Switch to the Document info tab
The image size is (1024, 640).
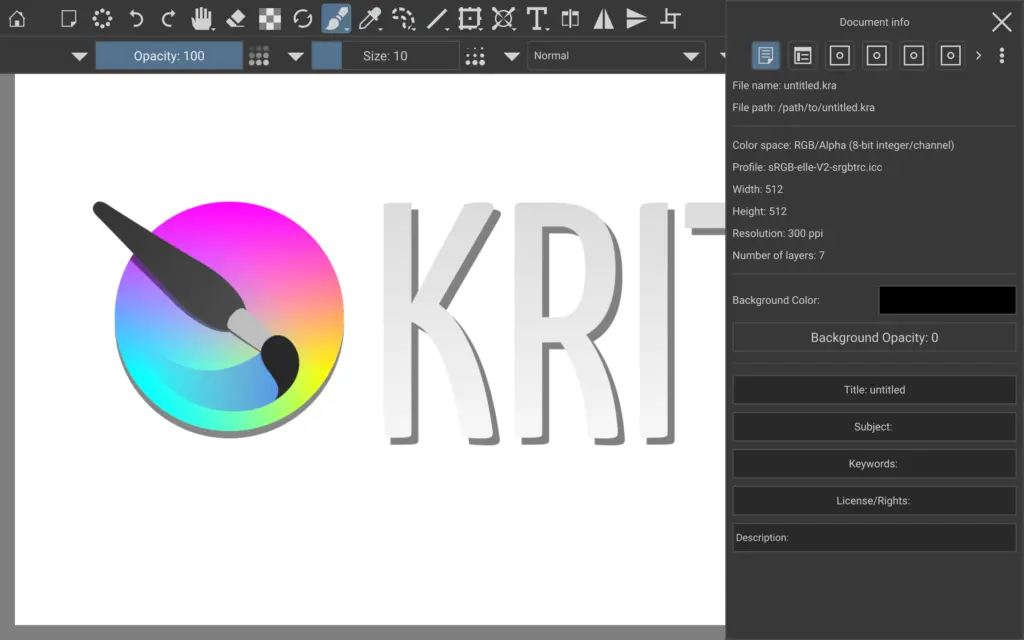coord(766,56)
